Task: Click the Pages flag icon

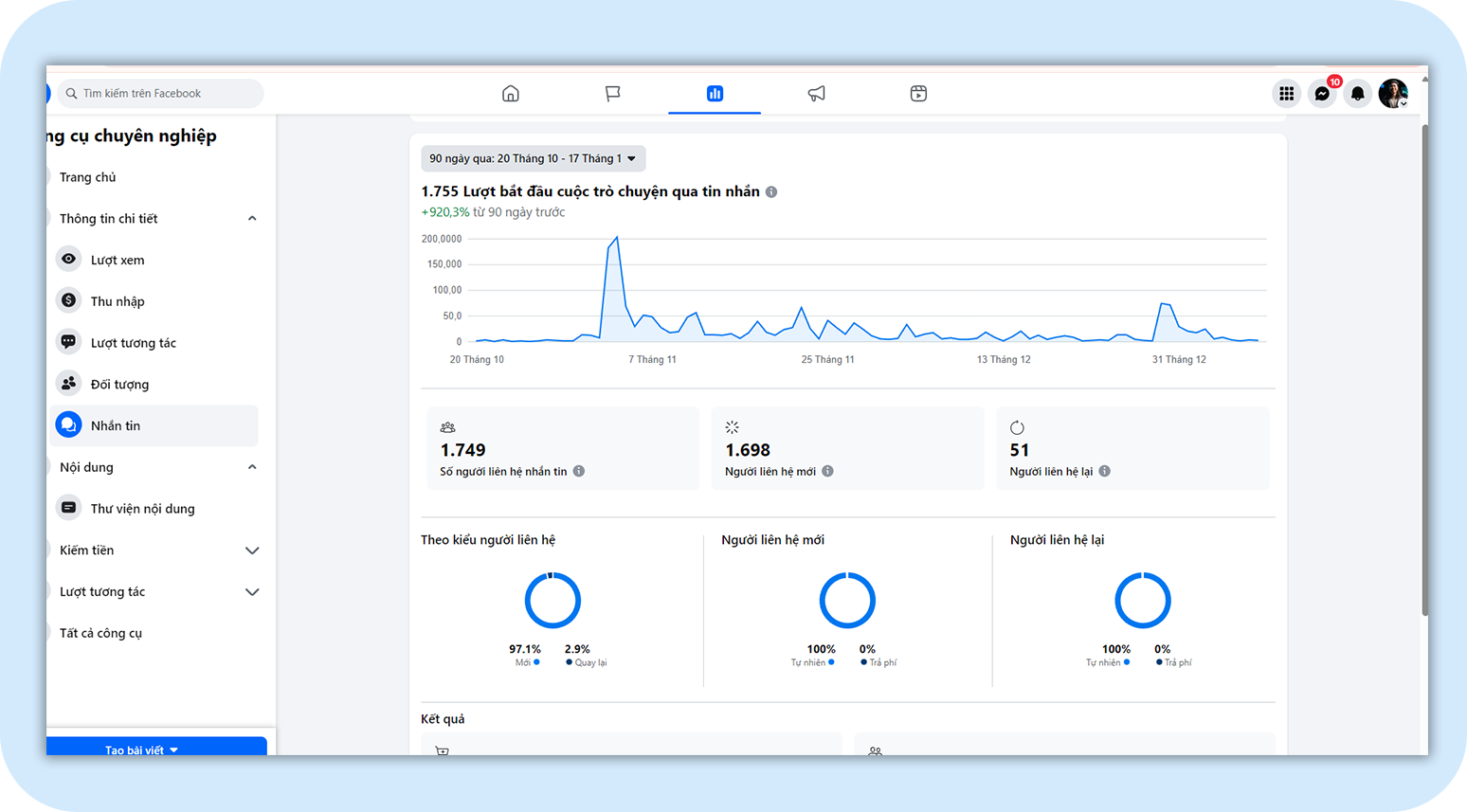Action: 612,93
